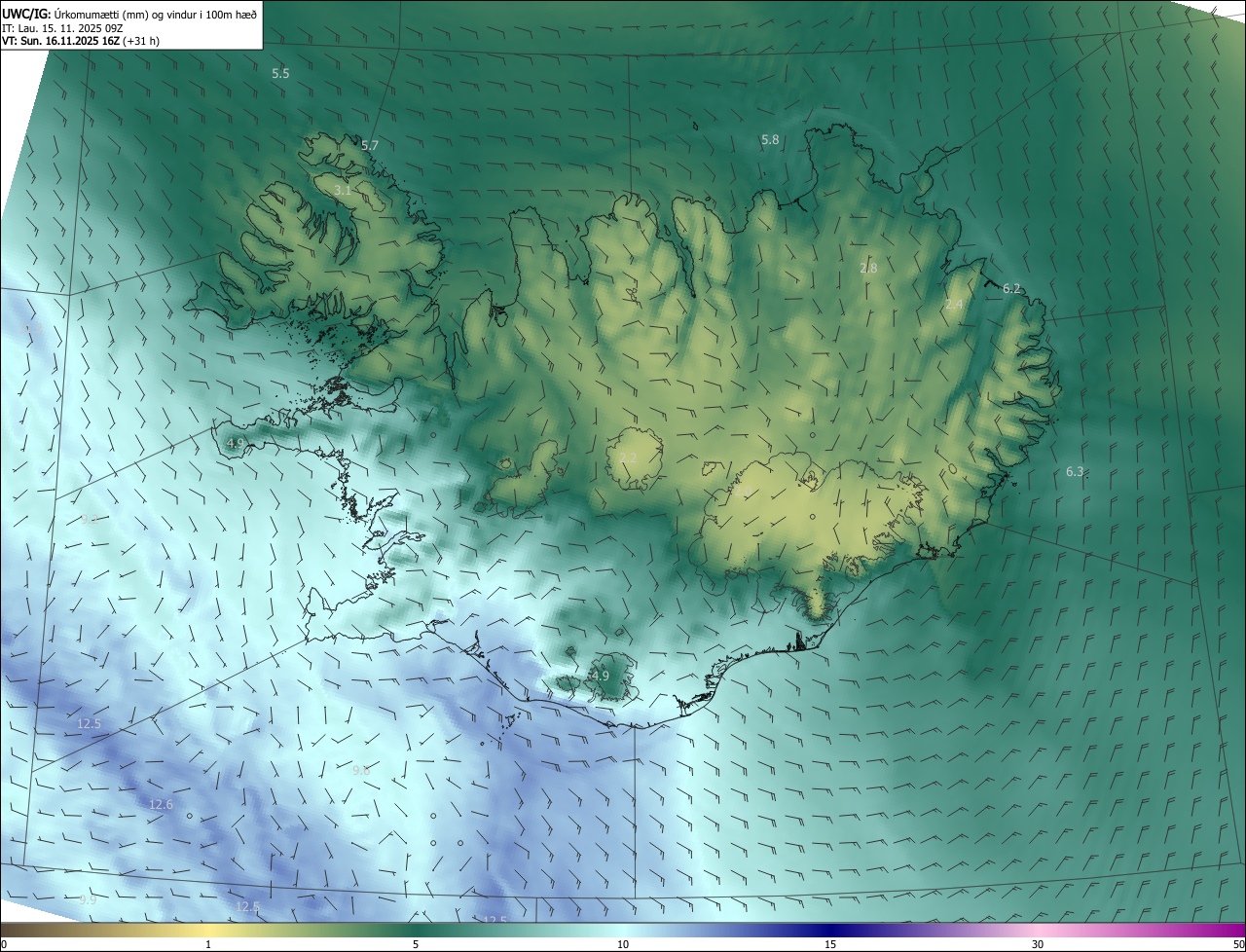Click the 10 tick on the color scale
Image resolution: width=1246 pixels, height=952 pixels.
click(x=623, y=944)
